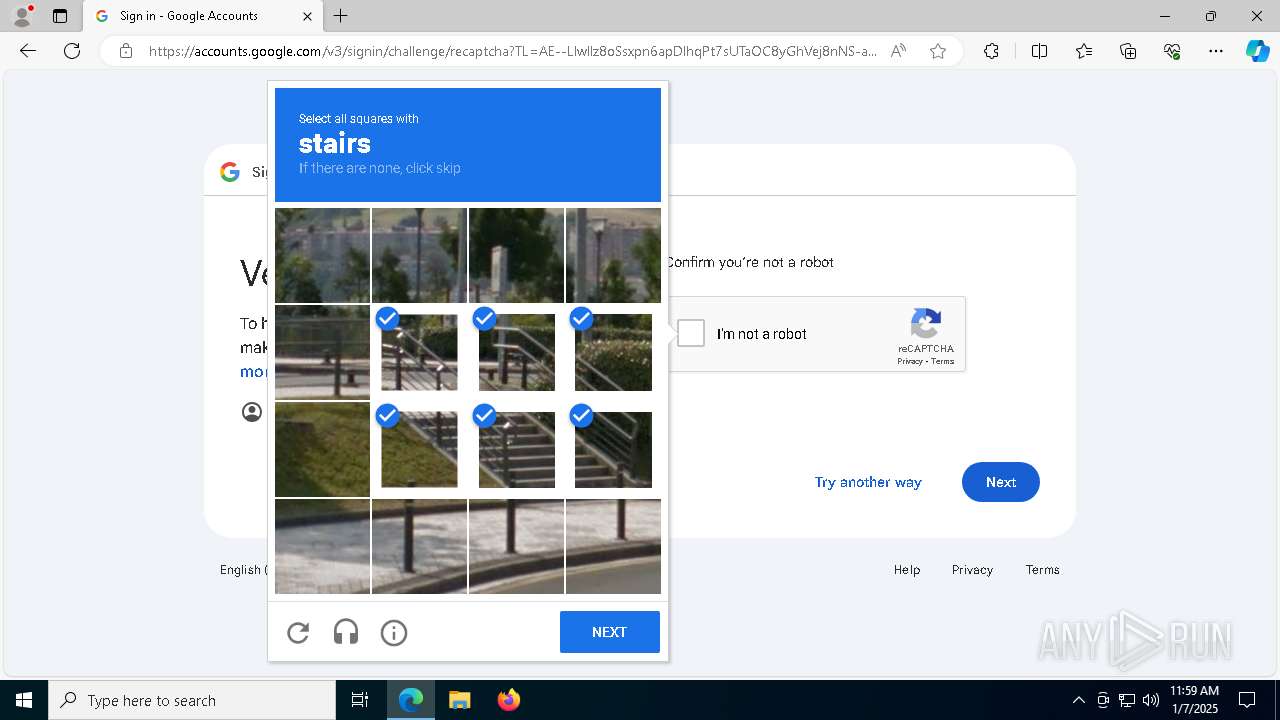Select second-row first-column fence tile
1280x720 pixels.
coord(322,352)
